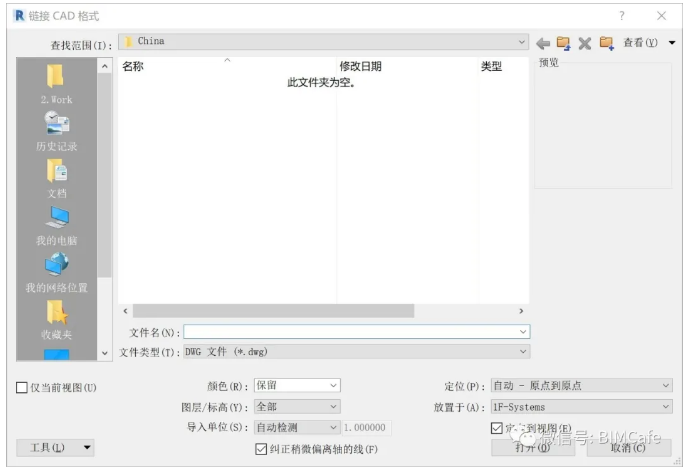Open the 文件类型 DWG 文件 dropdown

click(x=357, y=351)
